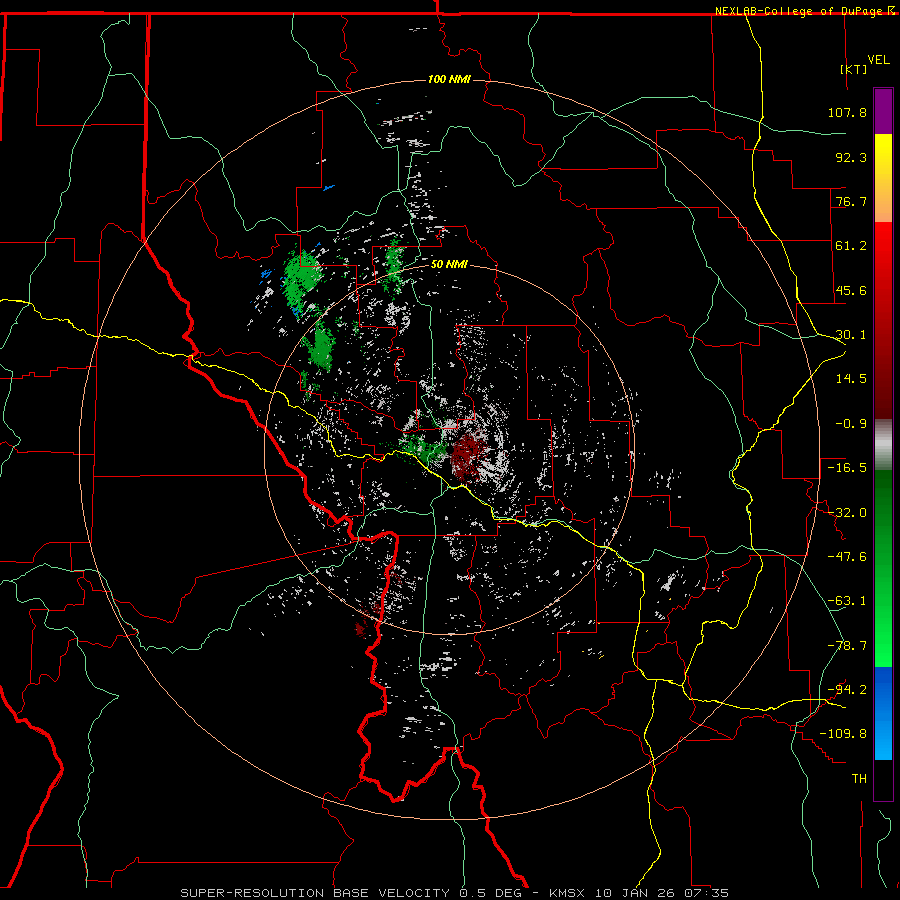Select the -16.5 legend value
This screenshot has width=900, height=900.
click(x=847, y=468)
